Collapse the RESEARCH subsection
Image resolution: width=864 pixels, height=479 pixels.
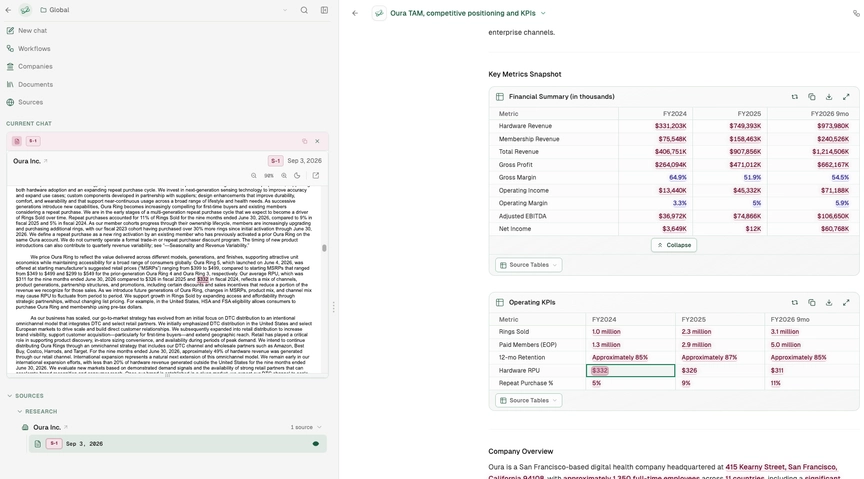click(37, 412)
